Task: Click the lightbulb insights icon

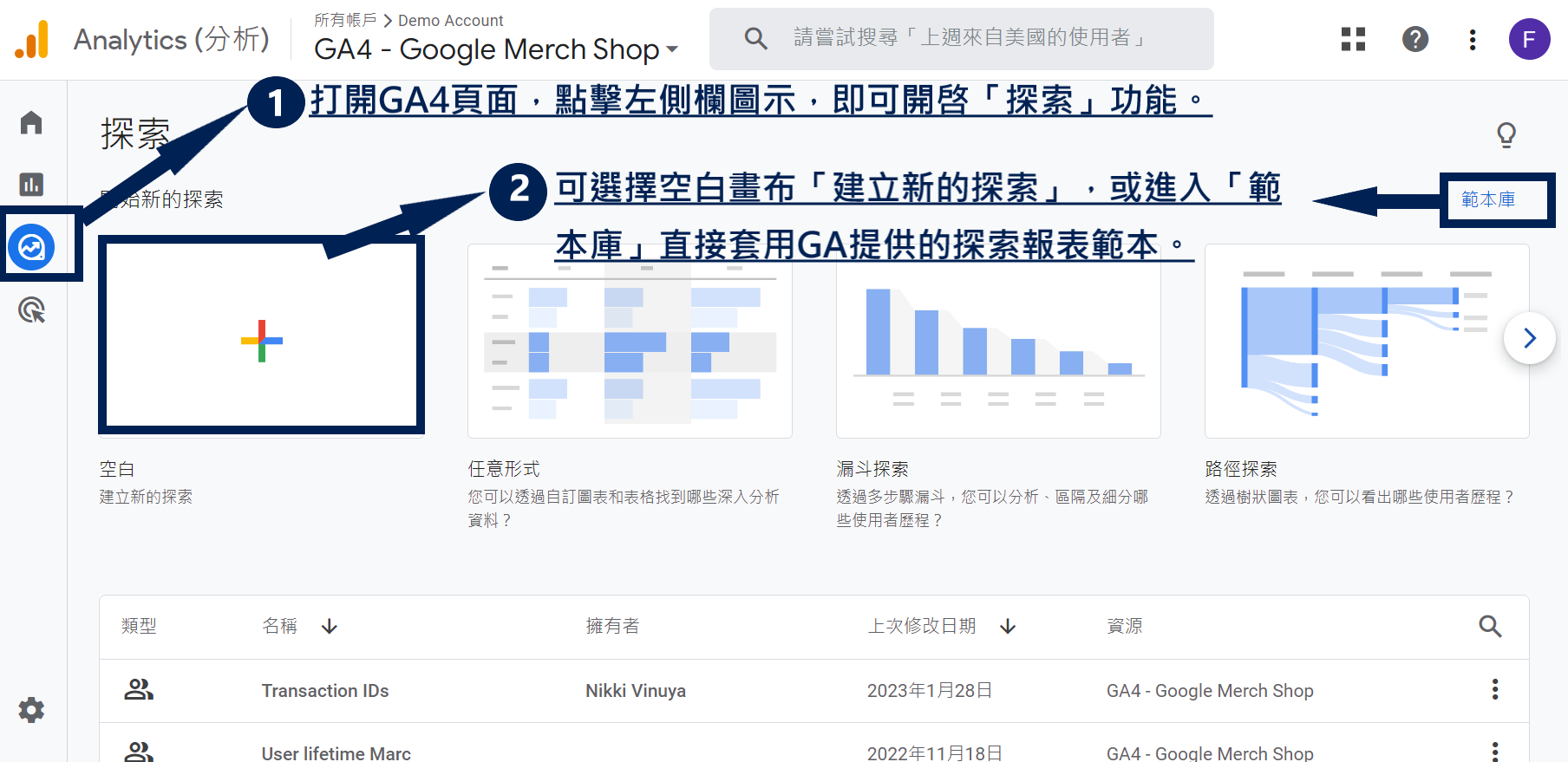Action: pyautogui.click(x=1506, y=135)
